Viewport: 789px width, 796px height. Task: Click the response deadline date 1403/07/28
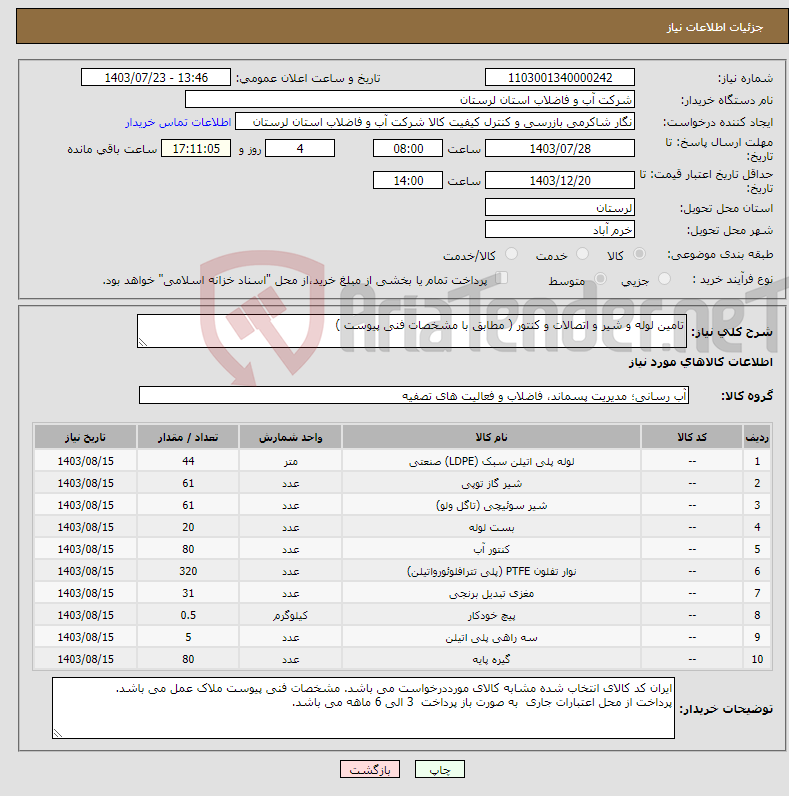click(560, 148)
